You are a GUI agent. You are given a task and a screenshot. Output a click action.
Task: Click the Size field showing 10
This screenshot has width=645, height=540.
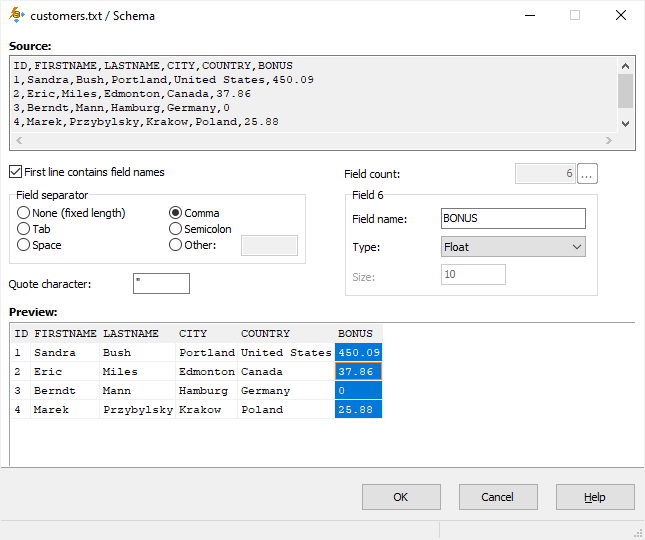click(473, 274)
